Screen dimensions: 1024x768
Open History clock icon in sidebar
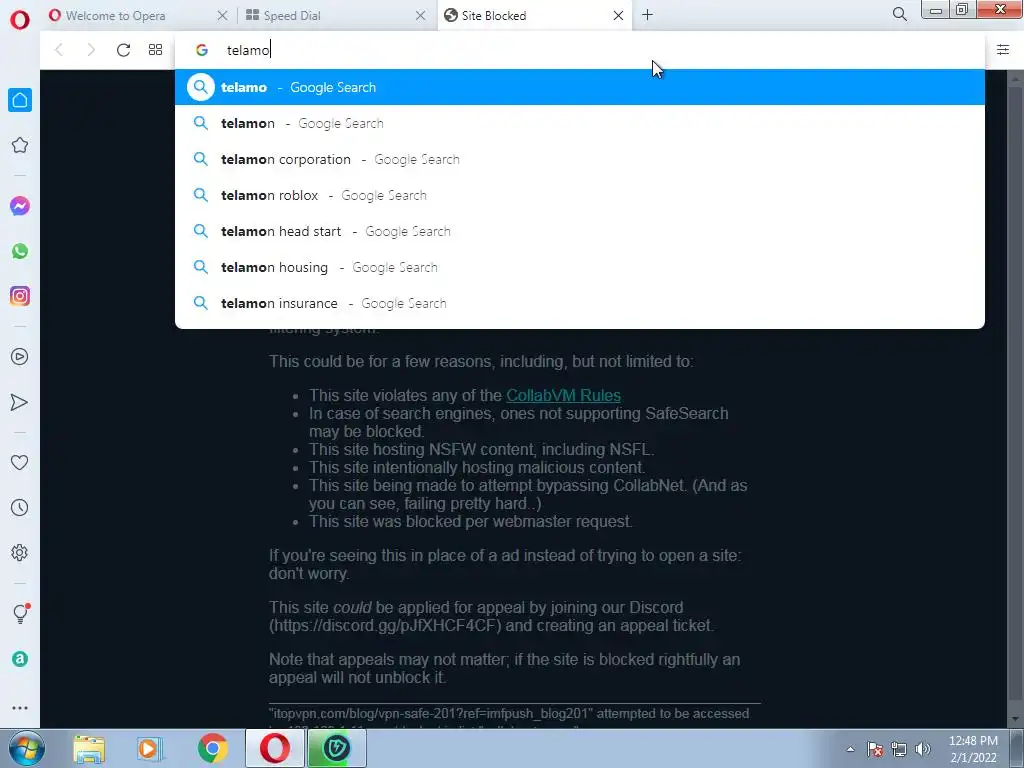click(x=20, y=507)
